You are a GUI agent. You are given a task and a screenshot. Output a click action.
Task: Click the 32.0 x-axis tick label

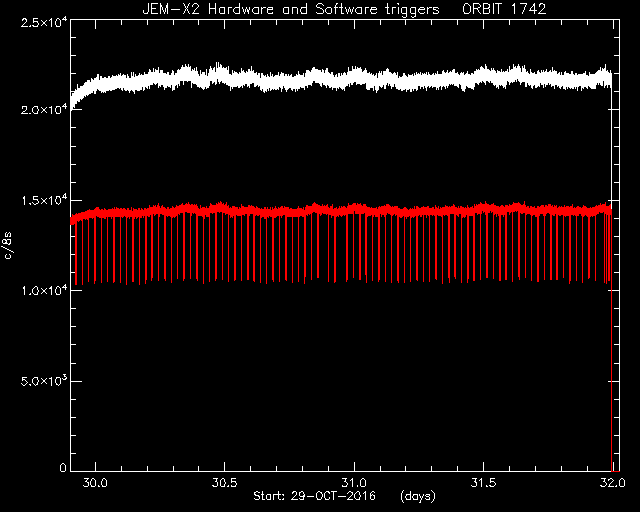point(612,483)
